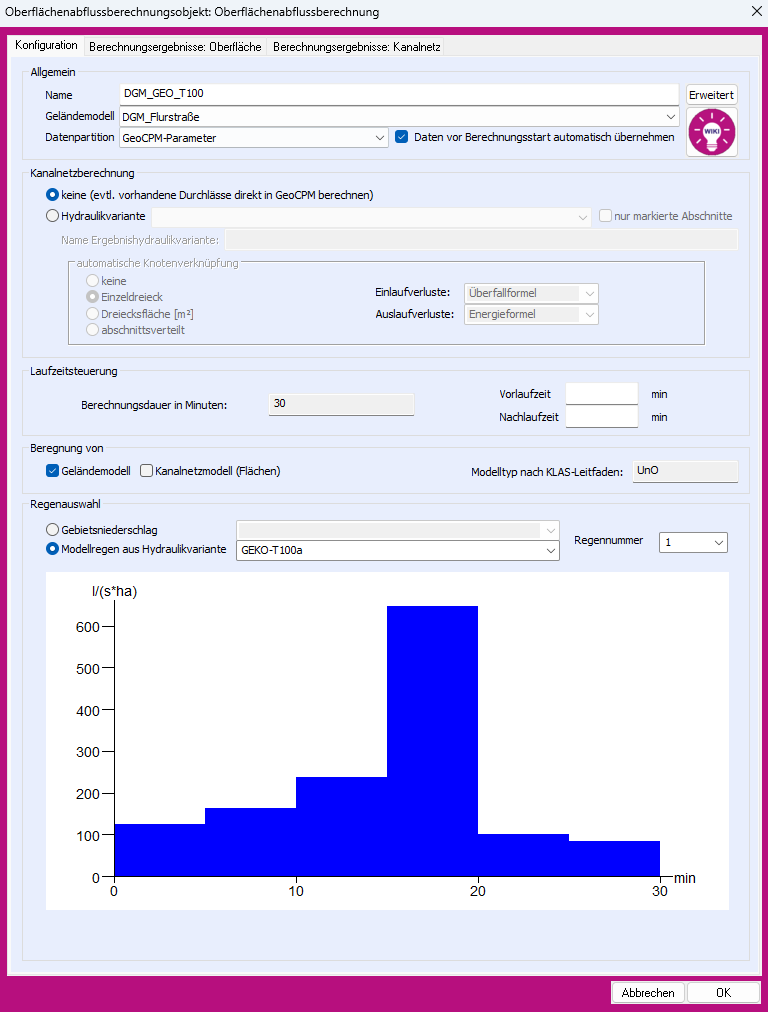Switch to Berechnungsergebnisse: Oberfläche tab
The image size is (768, 1012).
(x=175, y=46)
